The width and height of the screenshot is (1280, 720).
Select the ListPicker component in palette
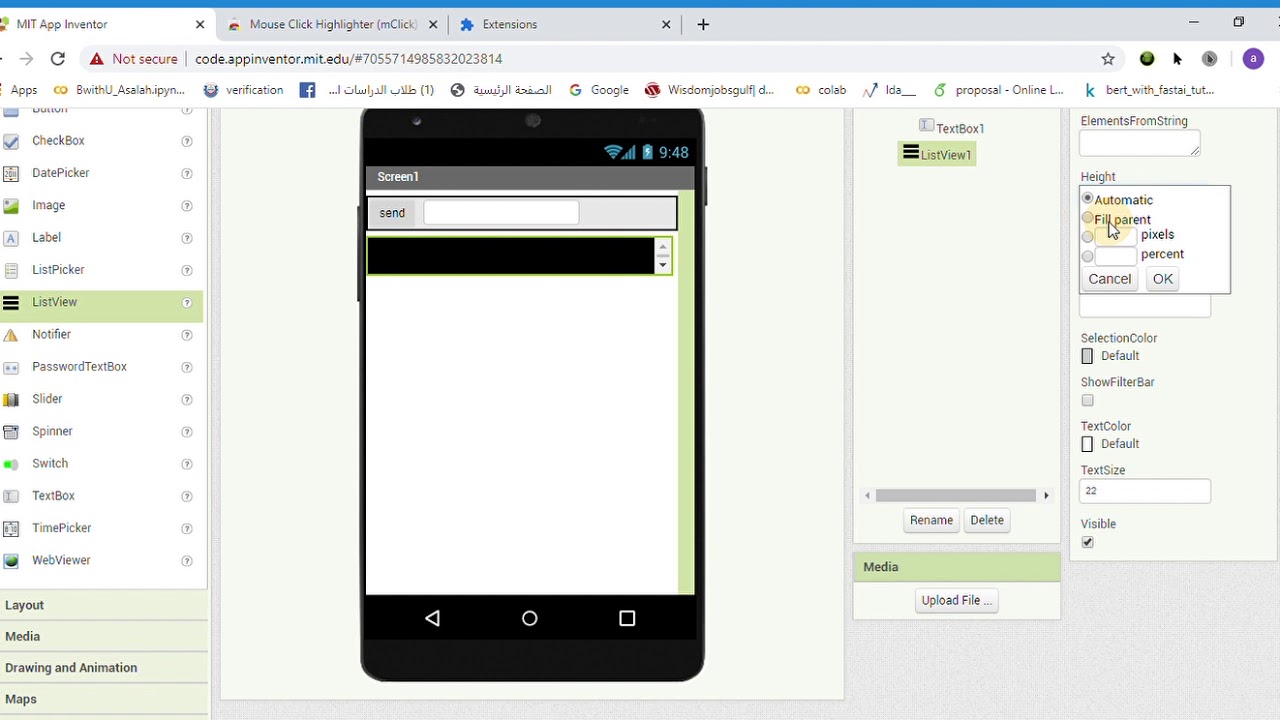tap(58, 270)
